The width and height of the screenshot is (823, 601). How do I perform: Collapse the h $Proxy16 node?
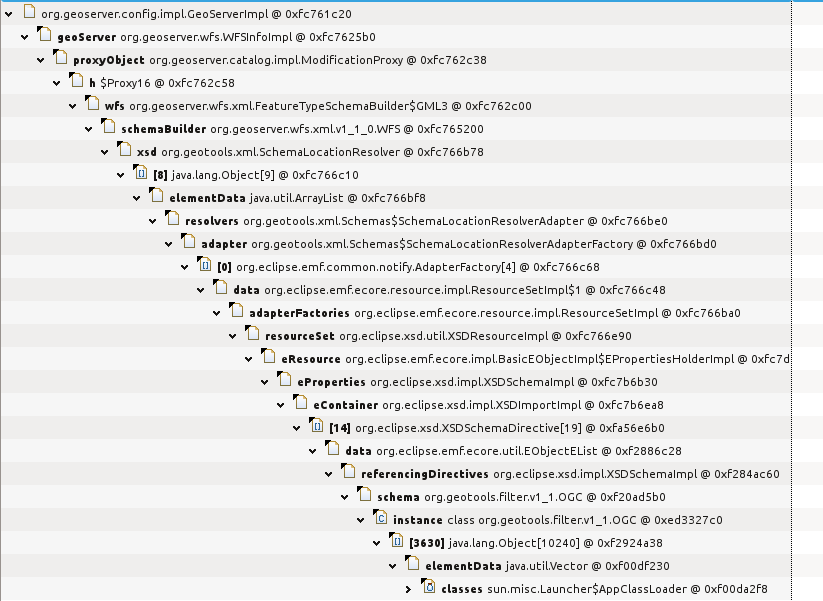[57, 83]
